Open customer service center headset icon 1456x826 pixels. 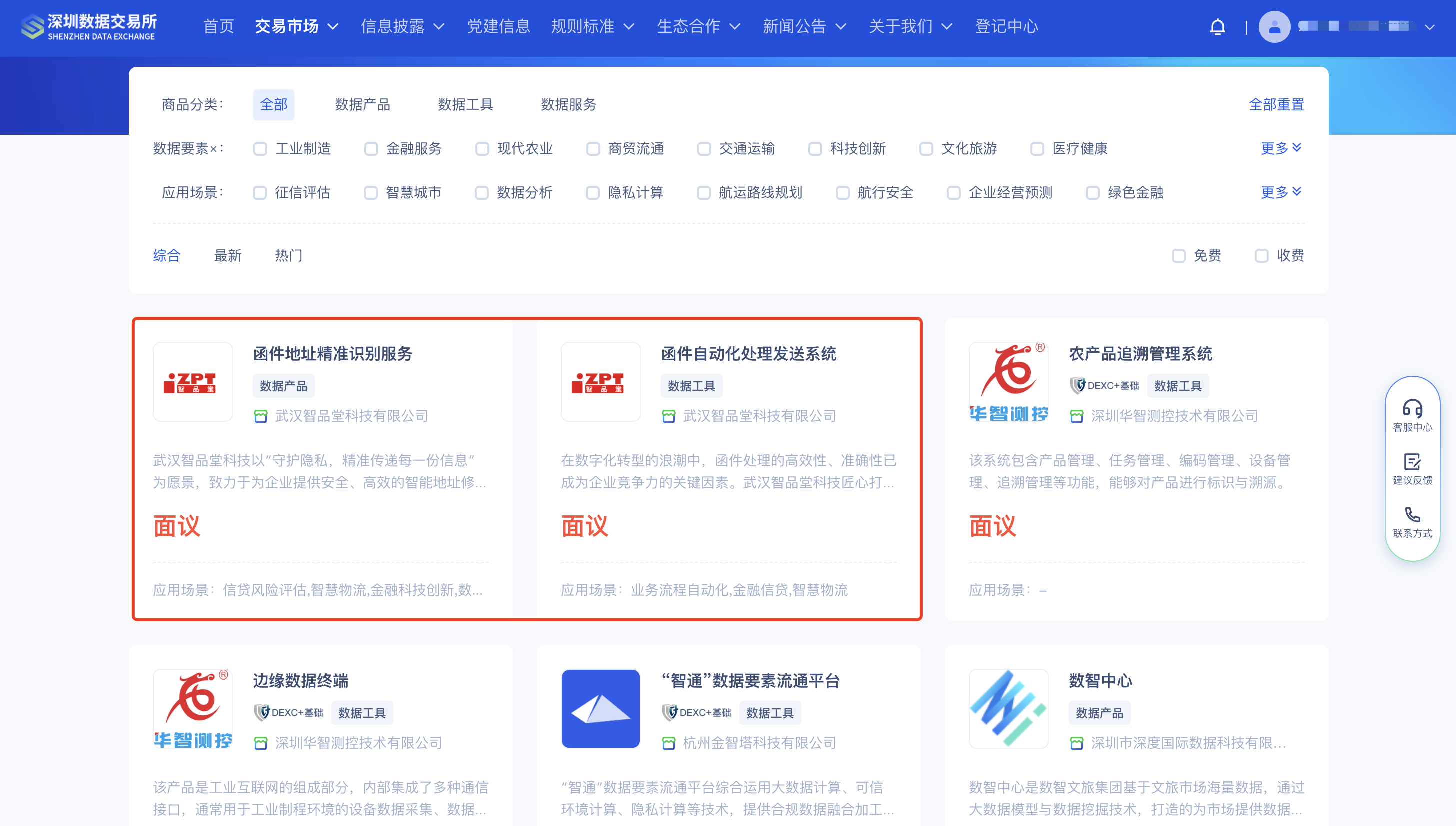(x=1412, y=408)
